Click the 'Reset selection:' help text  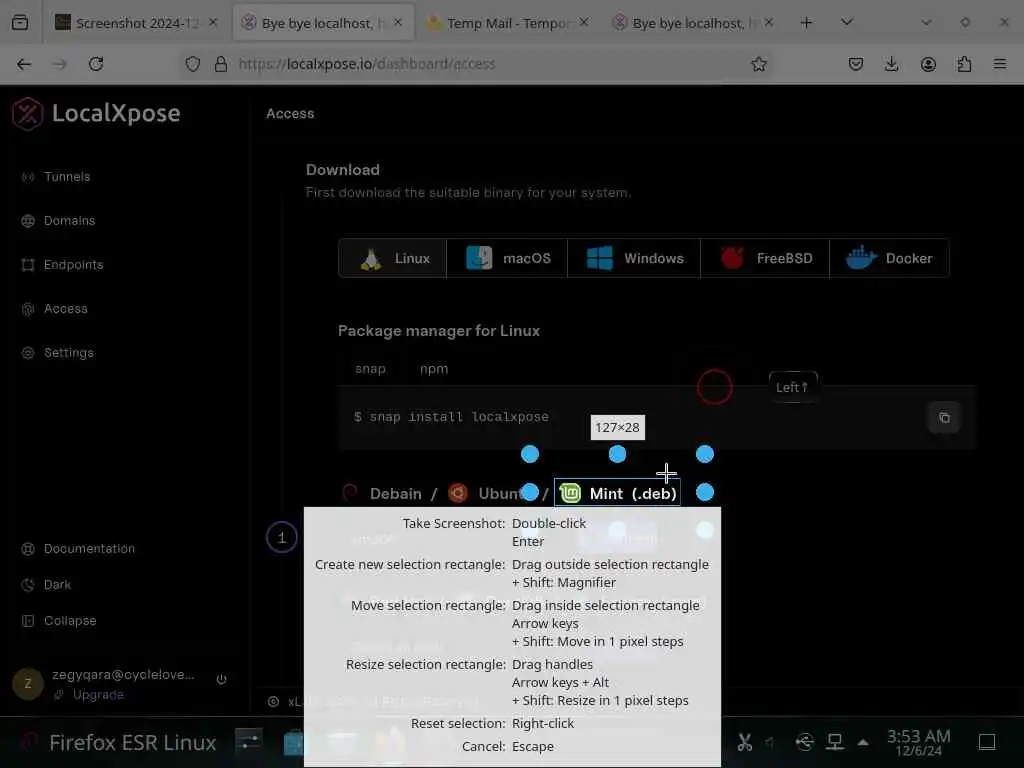point(458,724)
